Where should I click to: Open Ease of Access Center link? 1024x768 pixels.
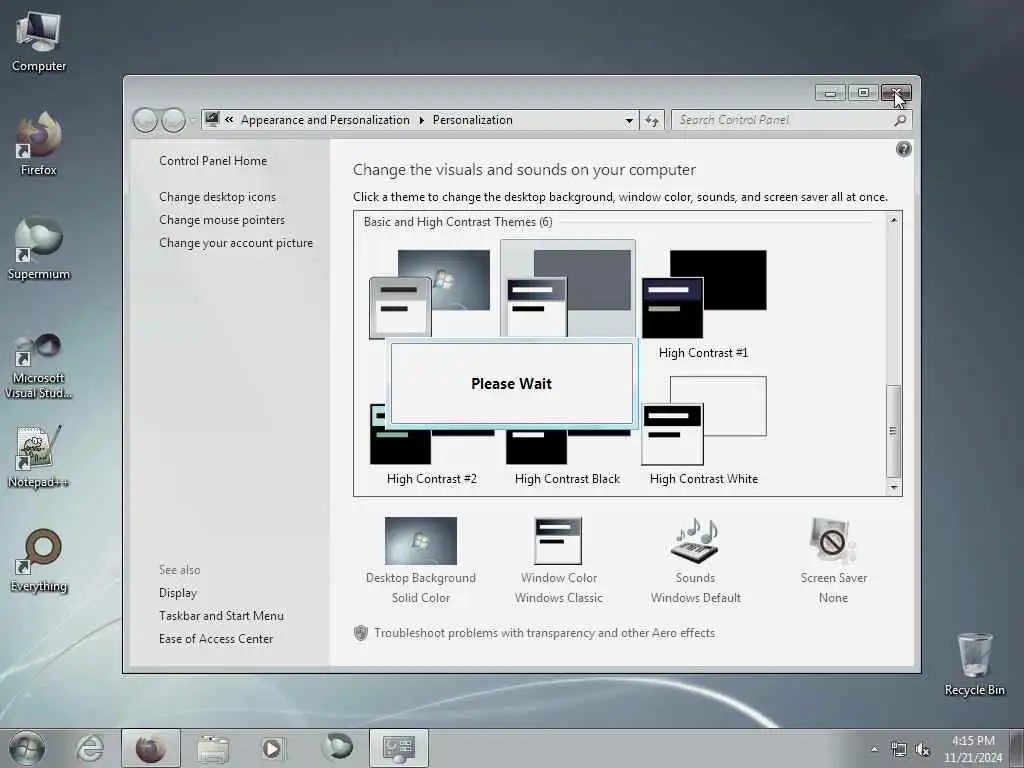pos(216,638)
